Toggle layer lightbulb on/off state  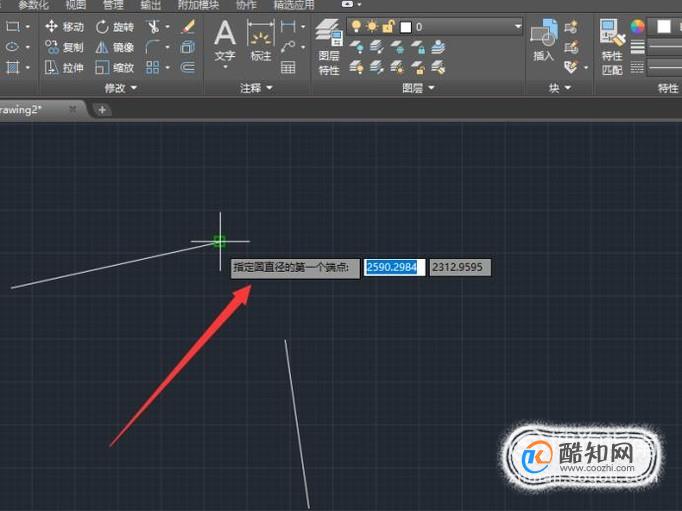coord(356,27)
